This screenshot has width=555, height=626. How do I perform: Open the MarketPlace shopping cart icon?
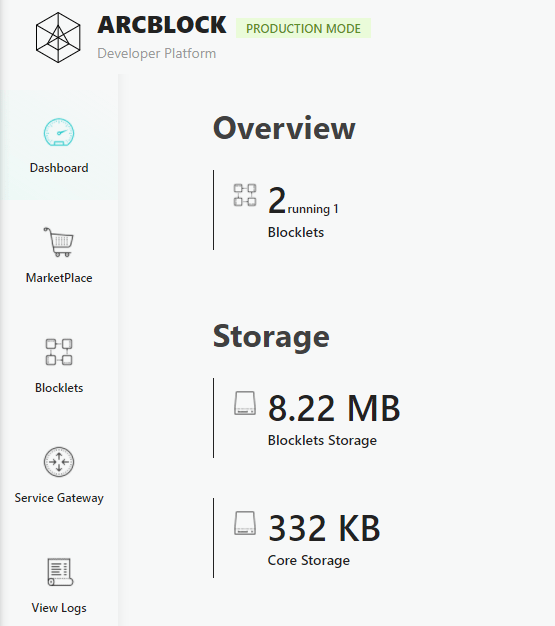(x=59, y=242)
